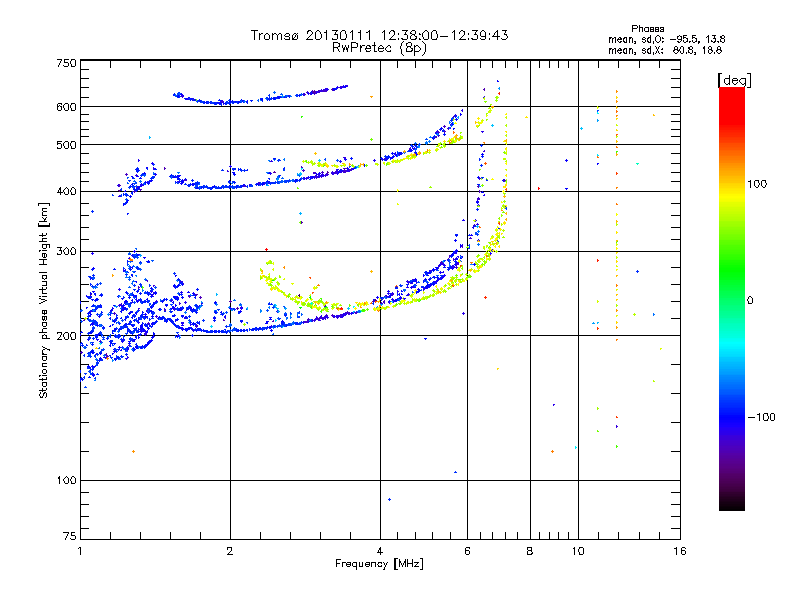Image resolution: width=800 pixels, height=600 pixels.
Task: Click the 'Frequency [MHz]' axis title
Action: point(379,564)
